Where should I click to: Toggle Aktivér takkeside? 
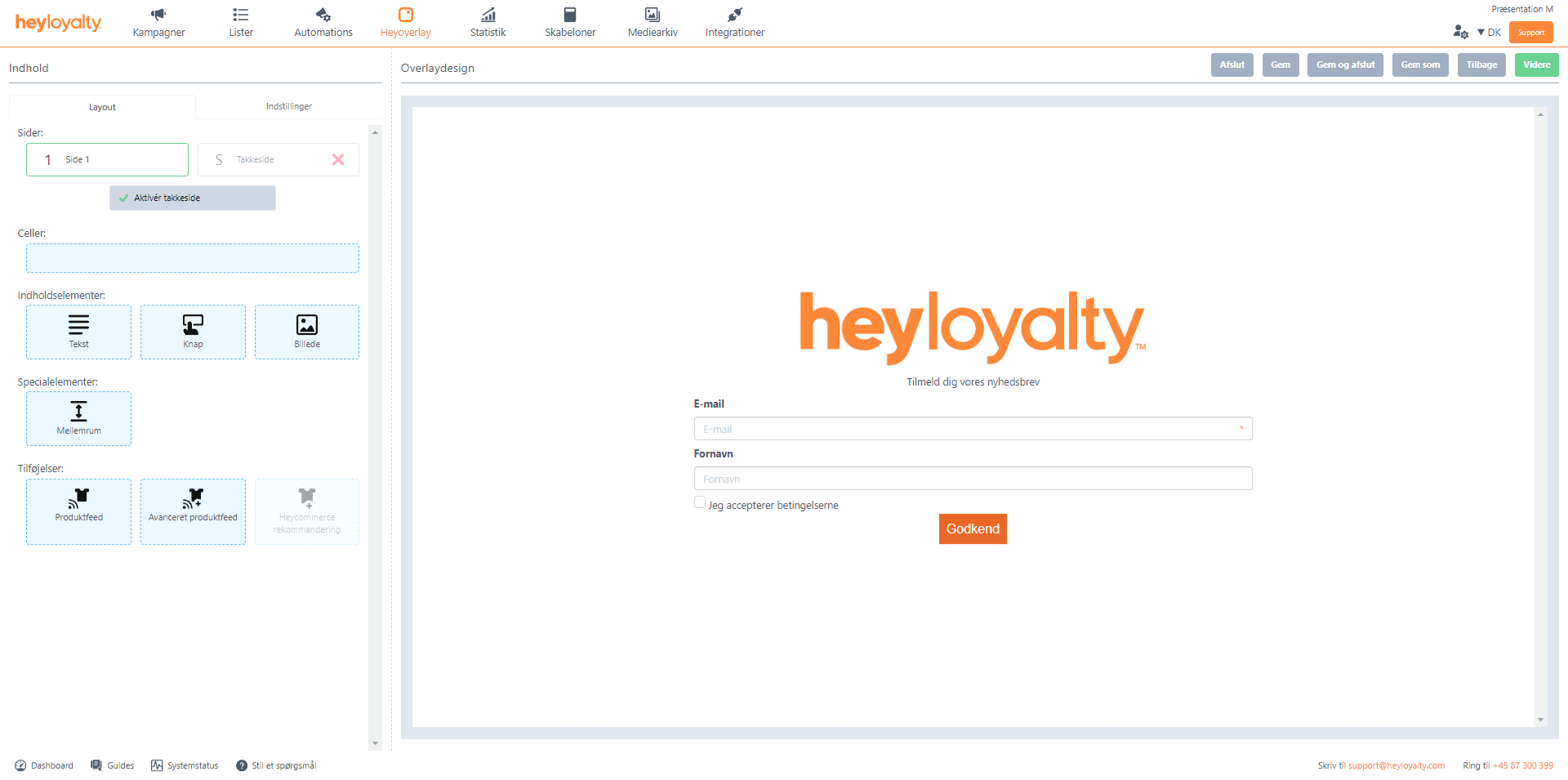click(x=192, y=198)
